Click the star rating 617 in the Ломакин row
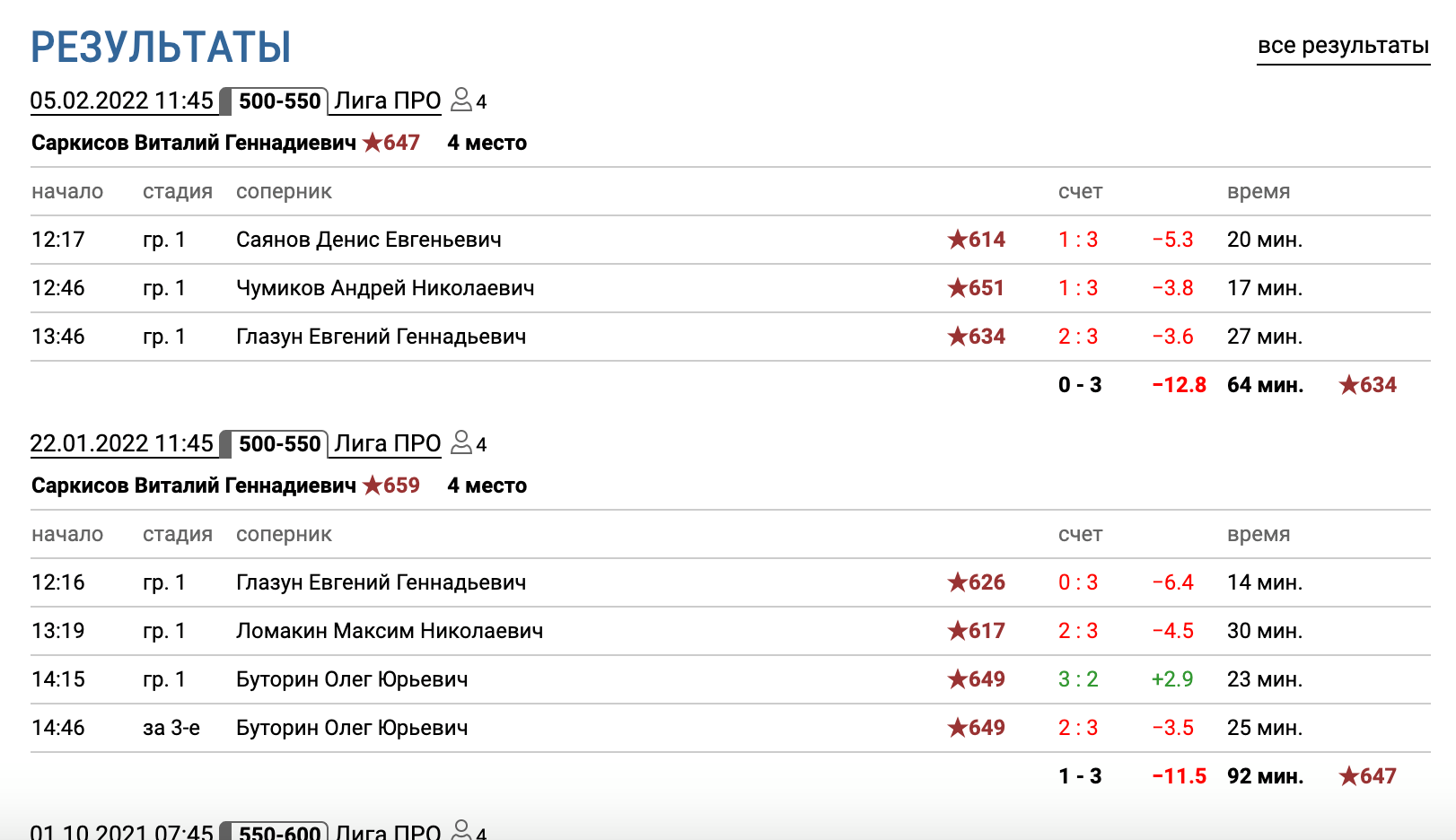The image size is (1456, 840). click(977, 631)
